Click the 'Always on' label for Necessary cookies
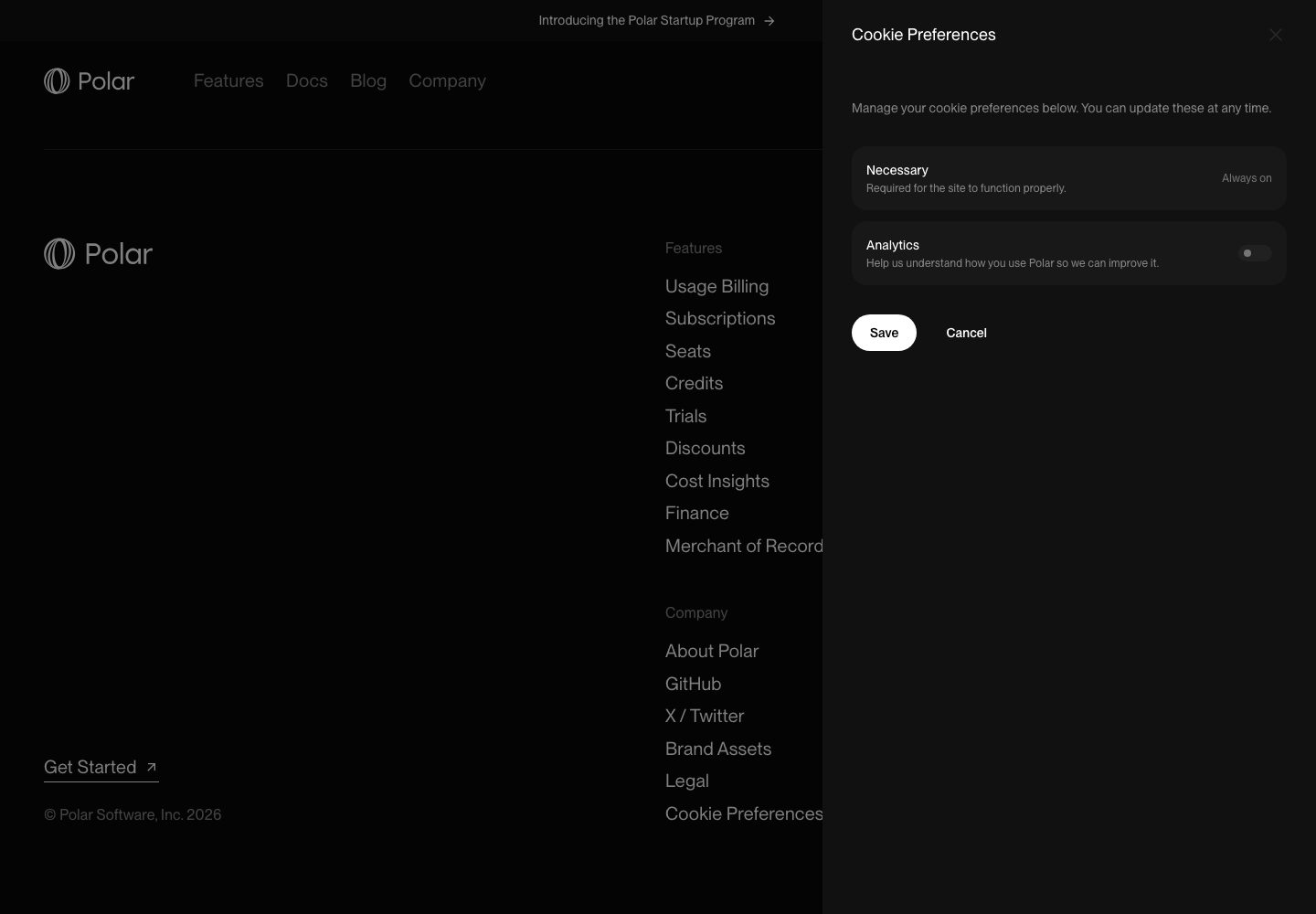 [x=1247, y=178]
